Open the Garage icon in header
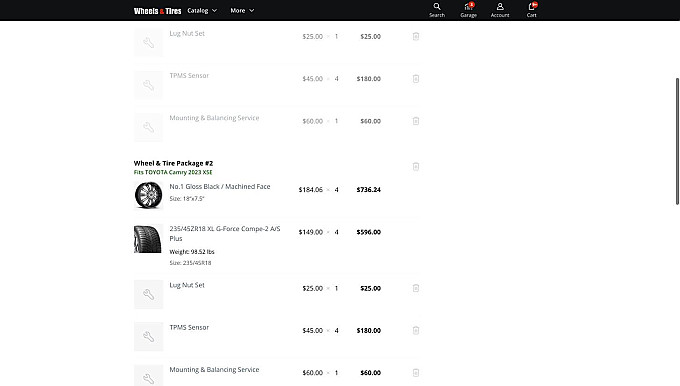Viewport: 680px width, 386px height. point(468,10)
